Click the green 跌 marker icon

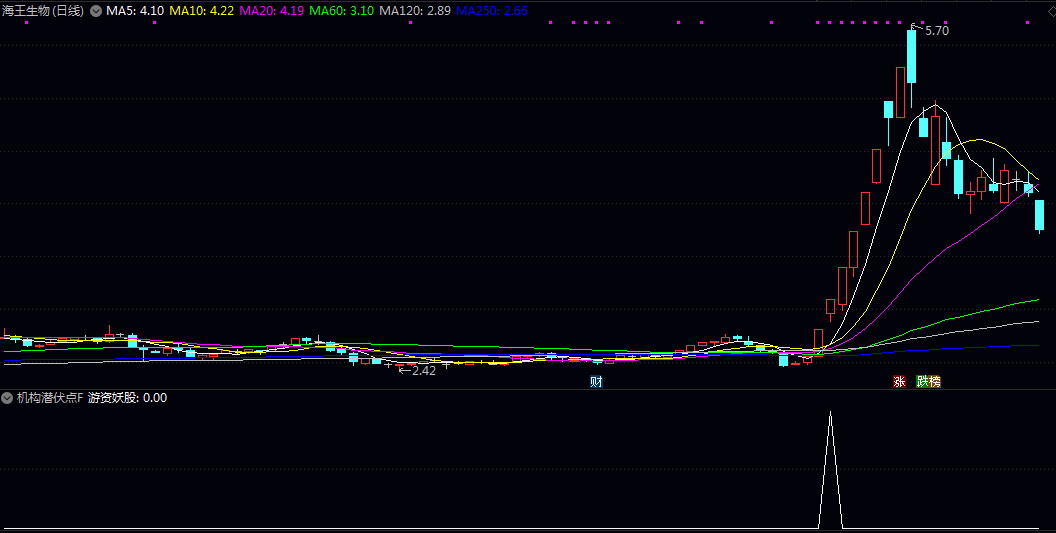922,382
